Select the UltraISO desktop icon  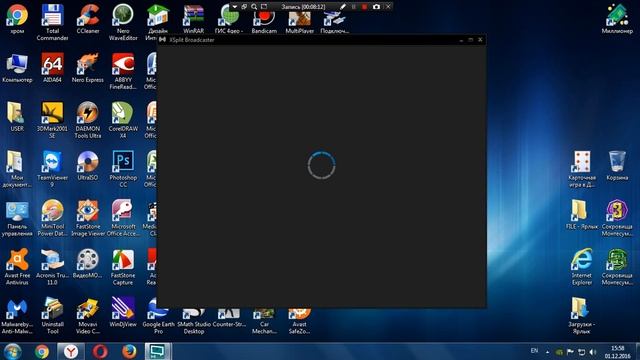[88, 166]
